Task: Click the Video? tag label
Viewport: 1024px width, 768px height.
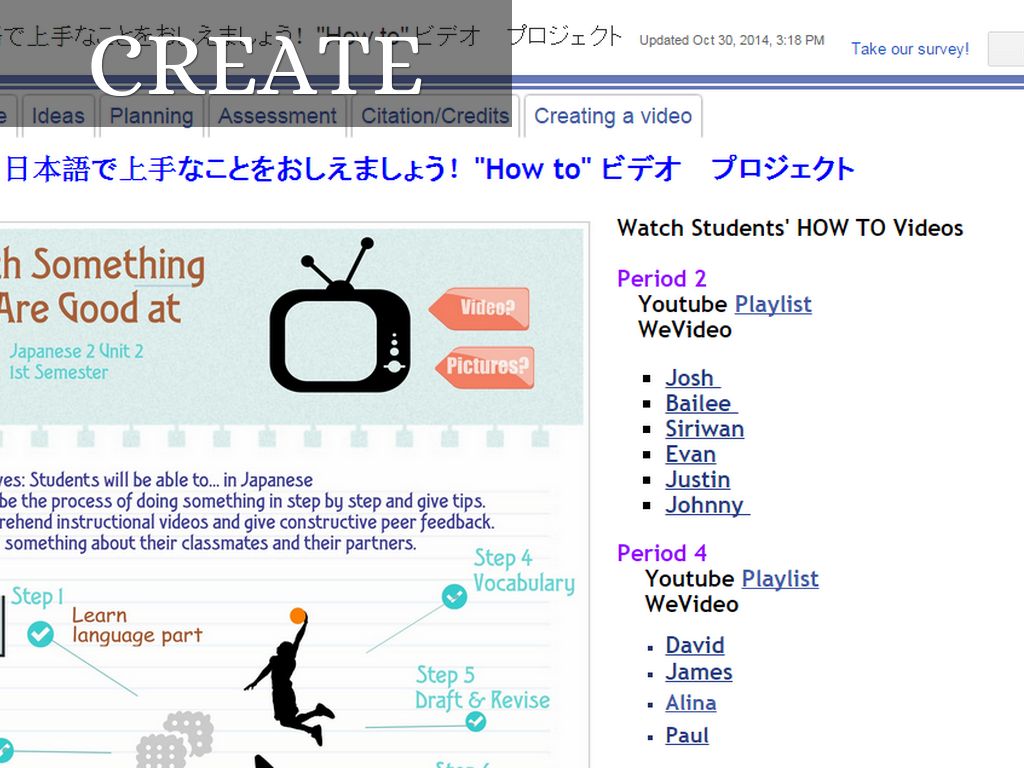Action: [x=481, y=308]
